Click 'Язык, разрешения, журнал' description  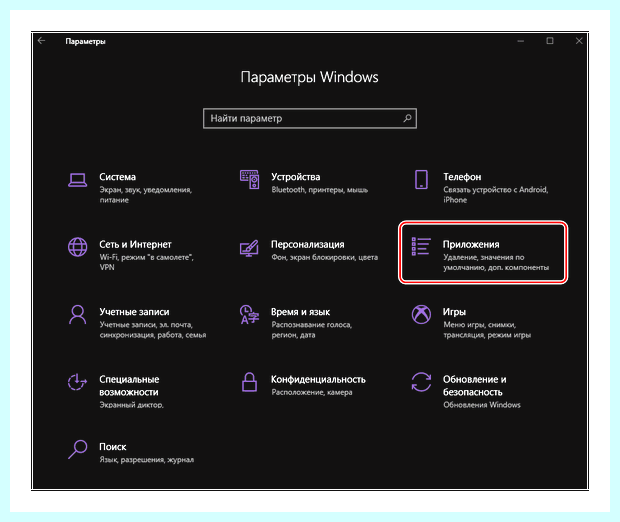(146, 460)
